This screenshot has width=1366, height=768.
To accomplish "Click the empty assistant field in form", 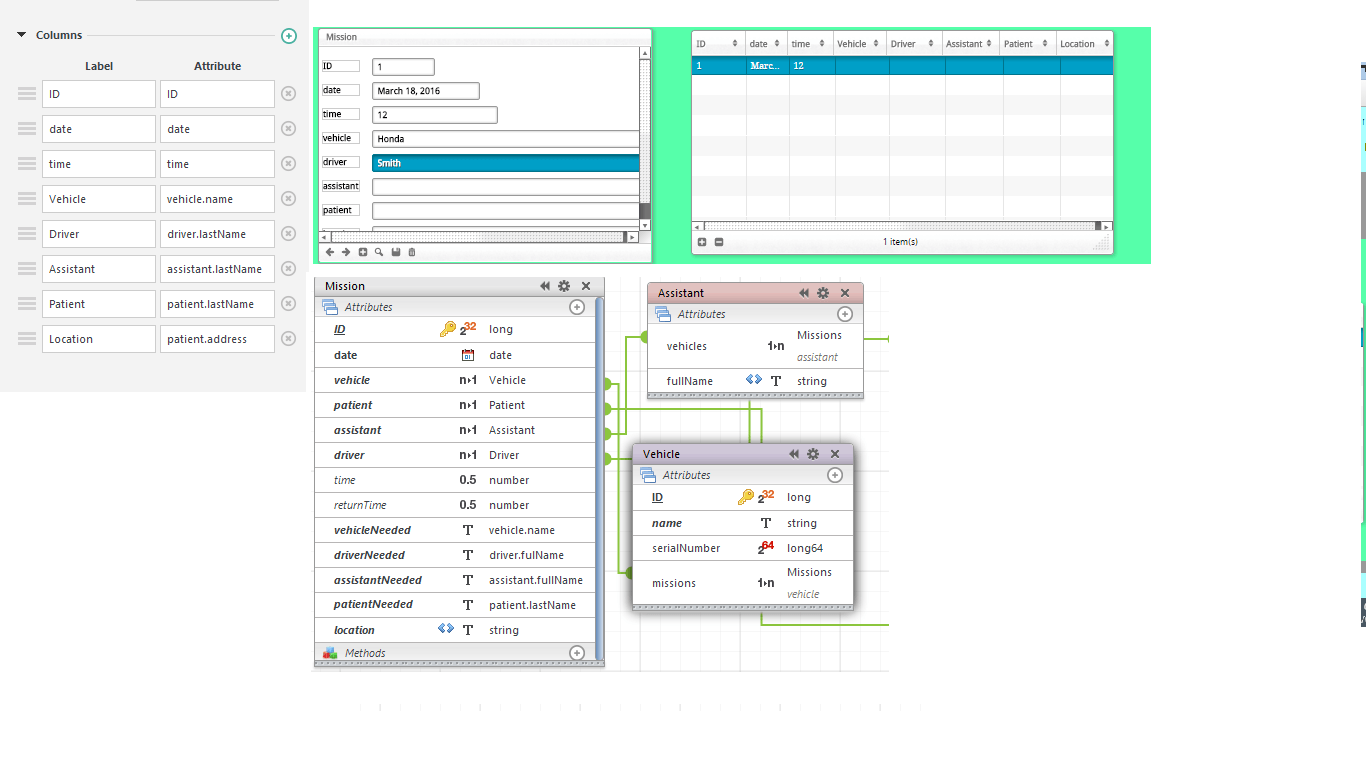I will coord(506,187).
